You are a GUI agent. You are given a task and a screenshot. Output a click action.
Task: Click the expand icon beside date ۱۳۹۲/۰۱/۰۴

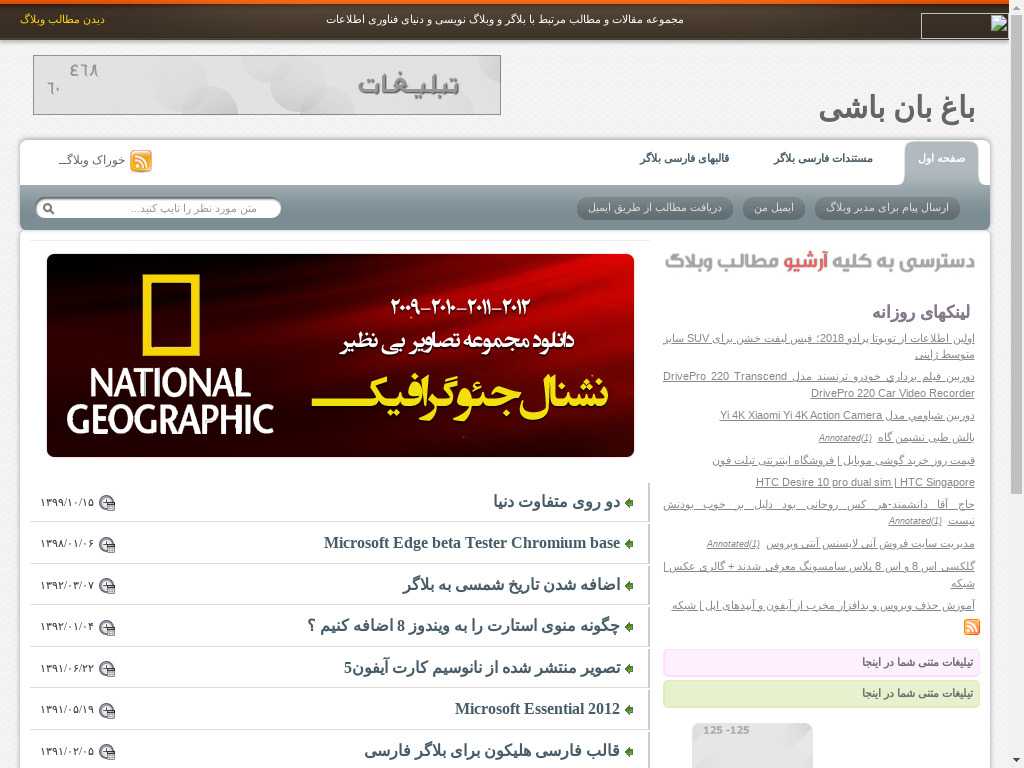[x=107, y=628]
